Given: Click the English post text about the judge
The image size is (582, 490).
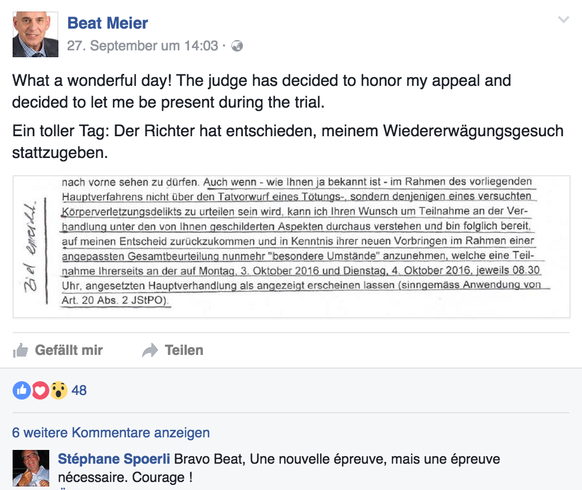Looking at the screenshot, I should 262,91.
